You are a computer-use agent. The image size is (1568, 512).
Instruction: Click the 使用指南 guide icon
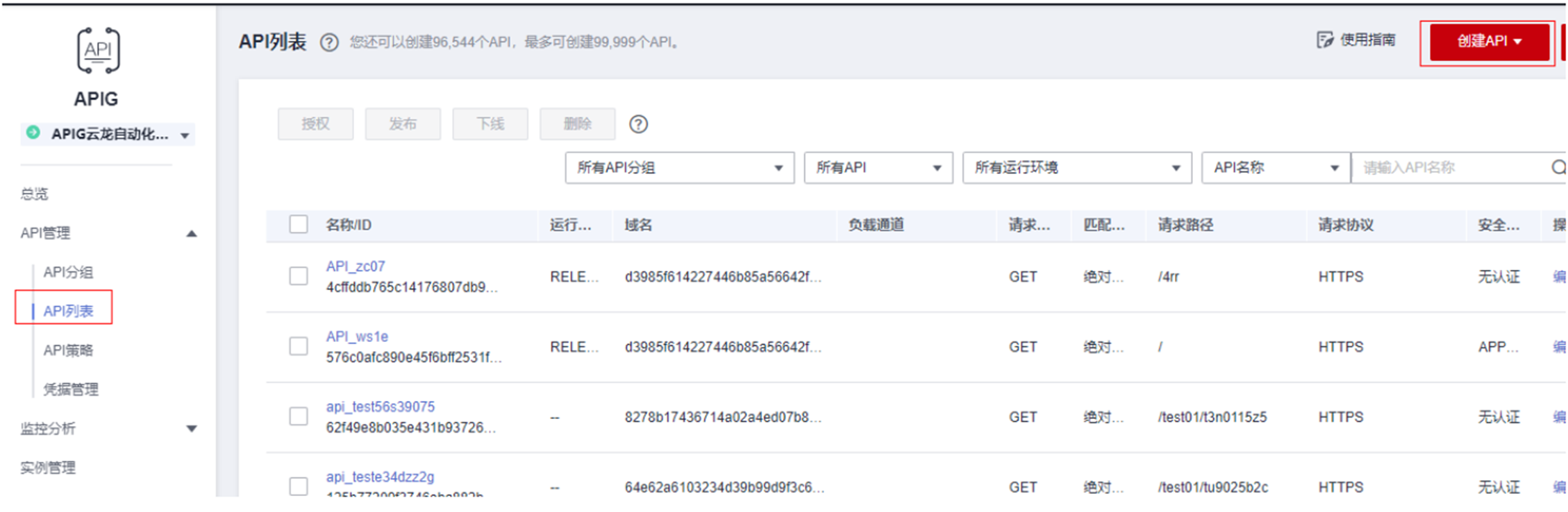coord(1324,40)
